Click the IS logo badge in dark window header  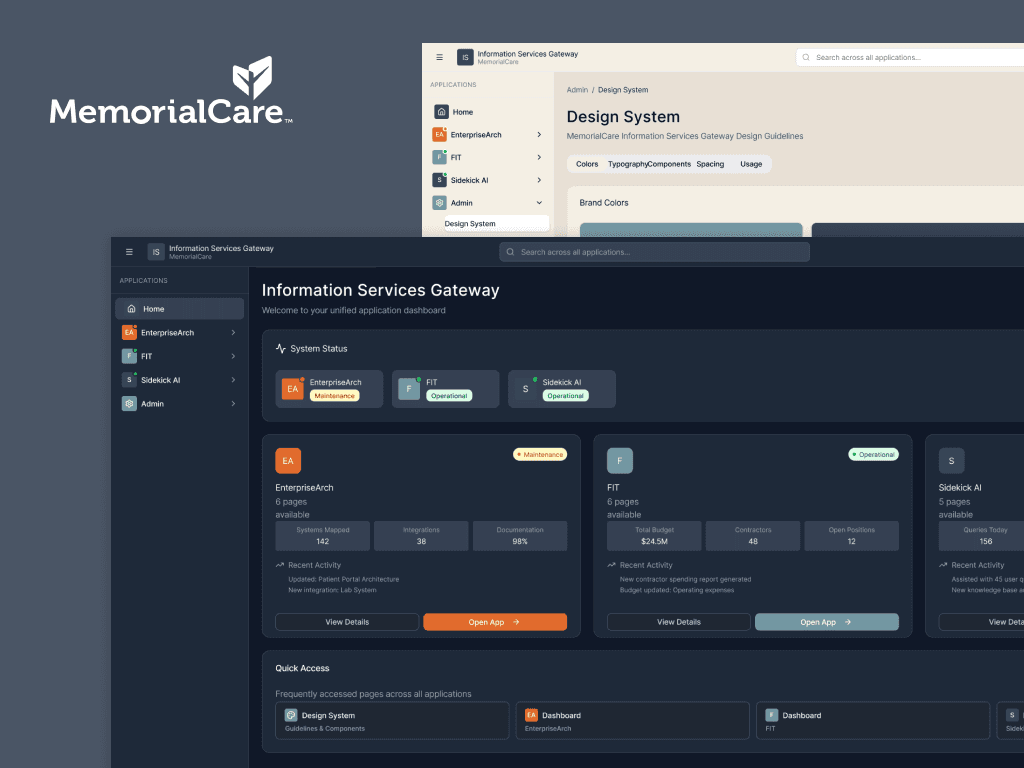click(x=155, y=252)
